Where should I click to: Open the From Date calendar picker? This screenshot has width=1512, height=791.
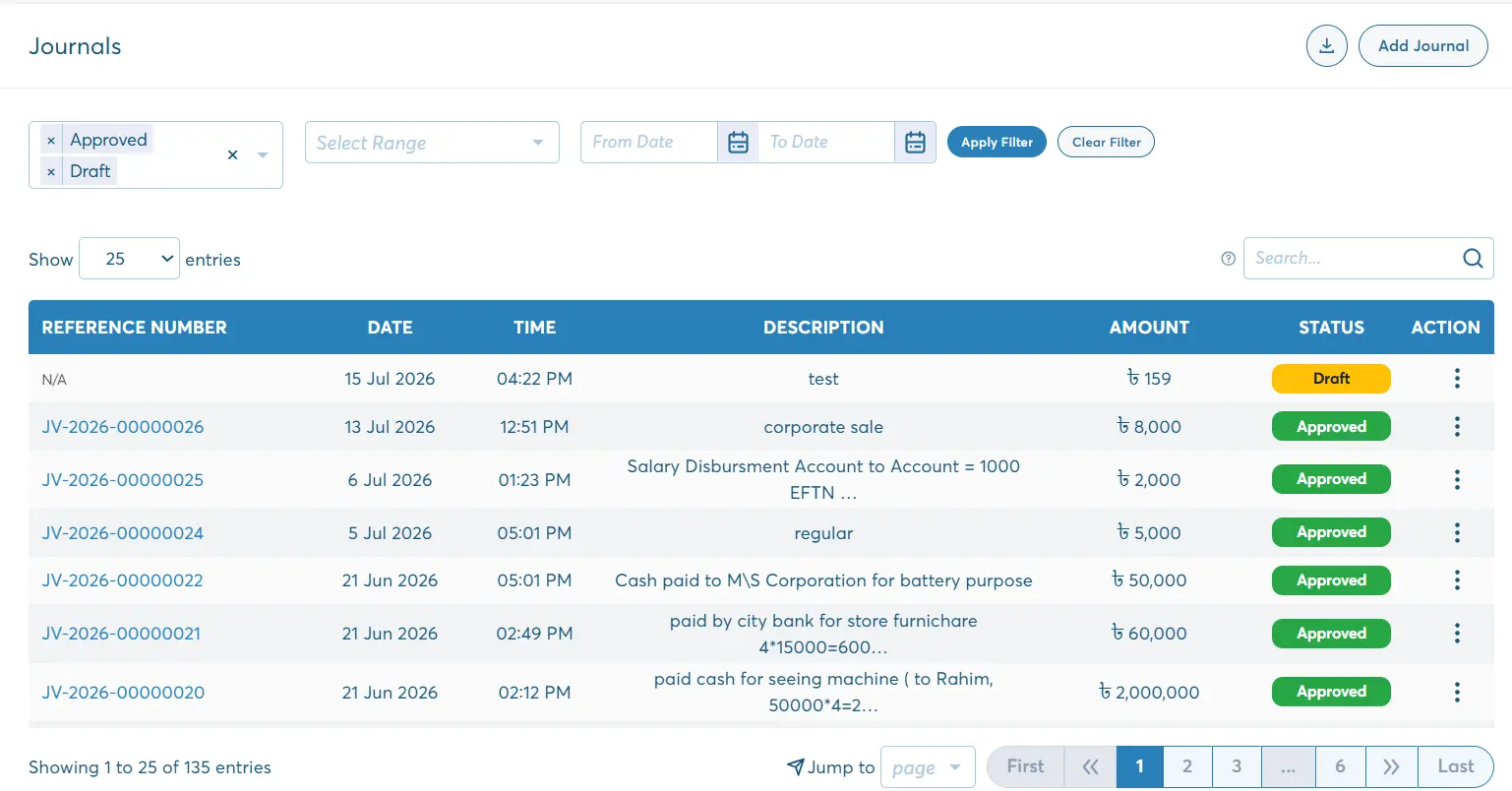click(738, 143)
